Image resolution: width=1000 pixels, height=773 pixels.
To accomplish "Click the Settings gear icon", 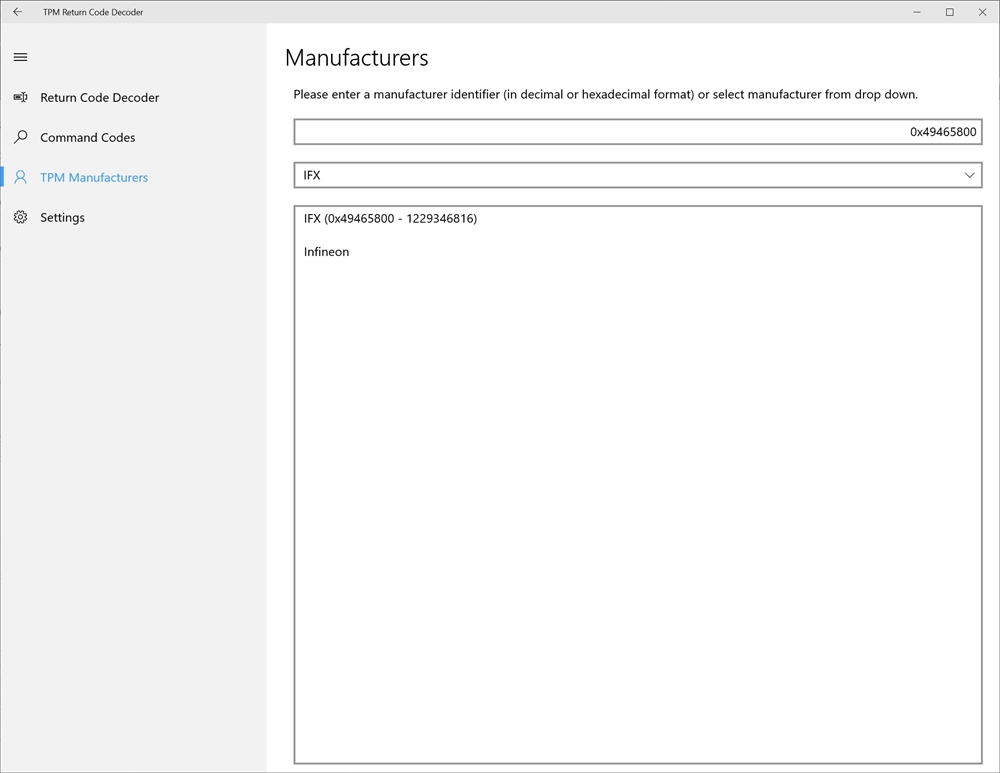I will [x=20, y=217].
